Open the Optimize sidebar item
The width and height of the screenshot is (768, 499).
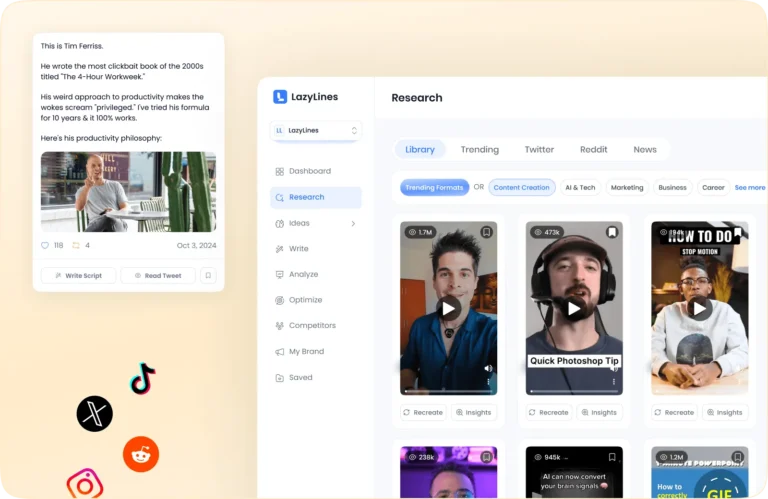coord(316,300)
